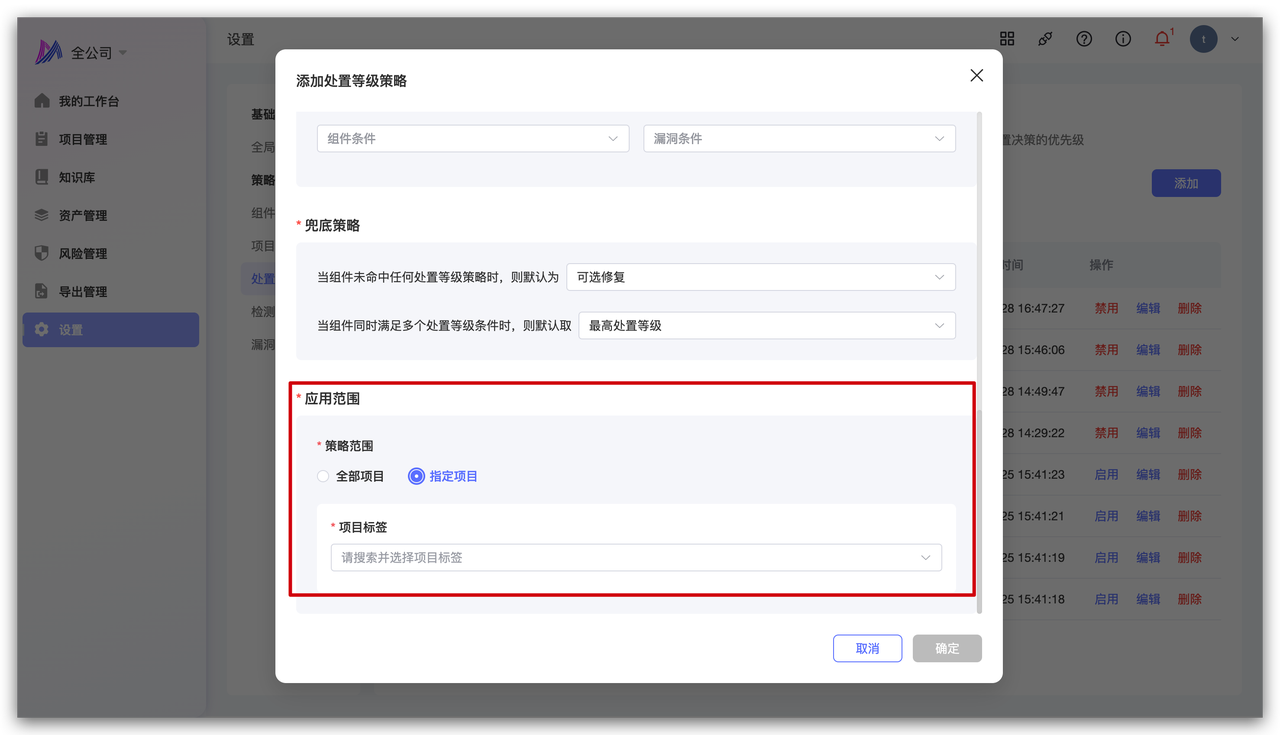Close the 添加处置等级策略 dialog
Screen dimensions: 1280x735
[977, 76]
